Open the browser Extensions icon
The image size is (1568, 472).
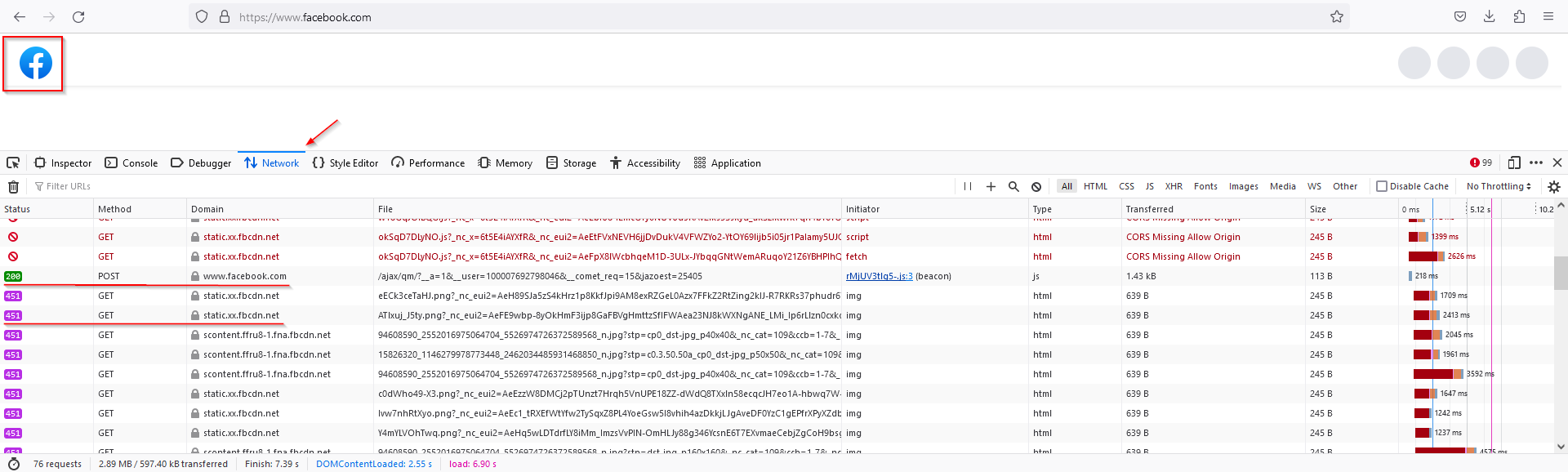pyautogui.click(x=1519, y=16)
